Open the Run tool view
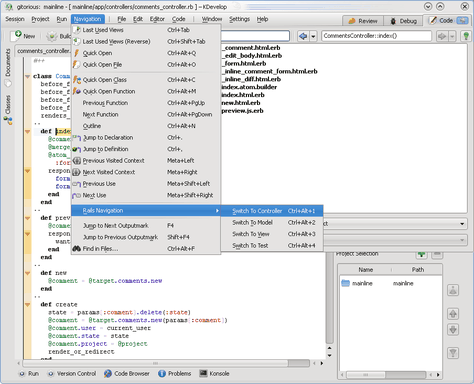The image size is (474, 384). [29, 374]
